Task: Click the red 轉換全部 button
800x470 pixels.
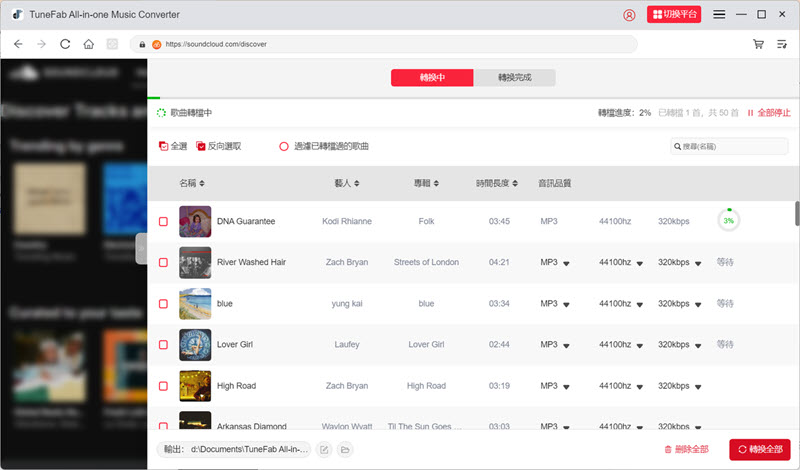Action: tap(760, 450)
